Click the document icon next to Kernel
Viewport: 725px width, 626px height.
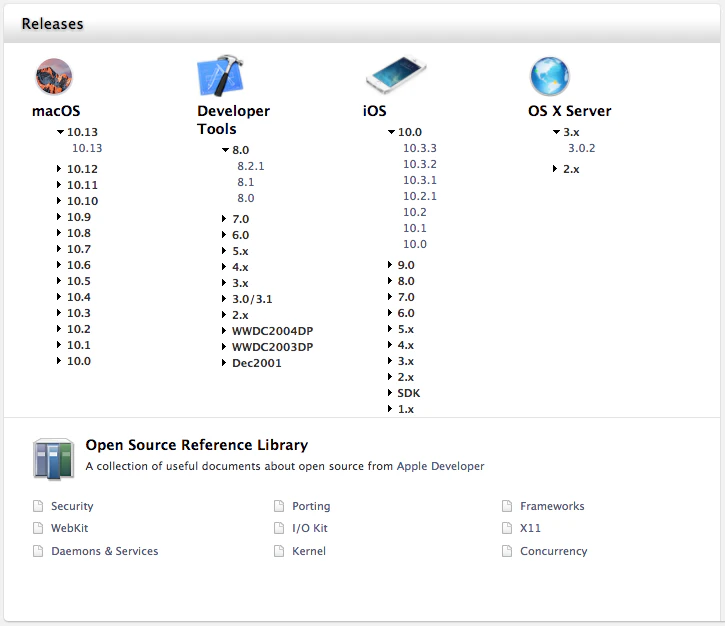(x=279, y=551)
